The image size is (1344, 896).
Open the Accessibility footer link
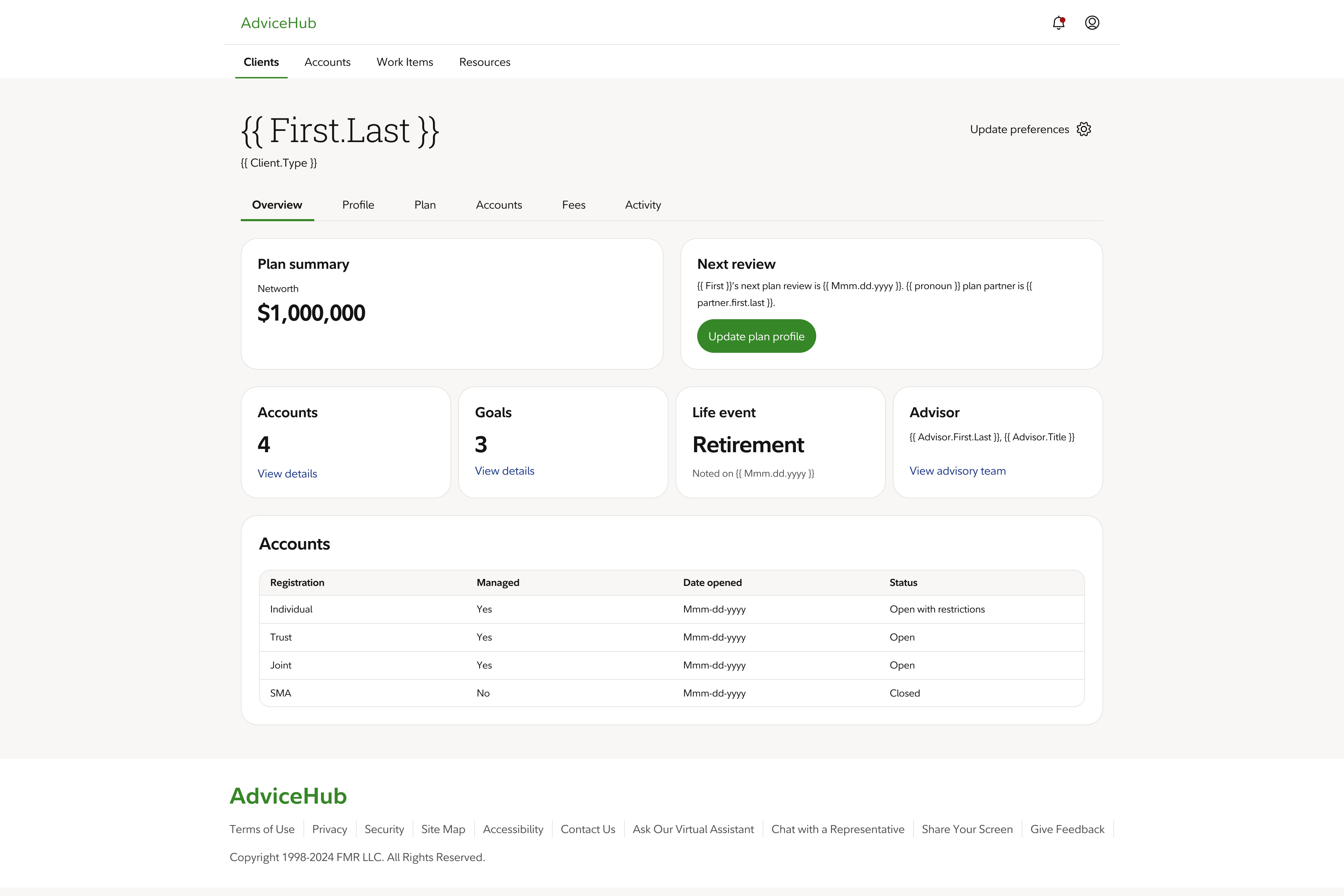(513, 829)
